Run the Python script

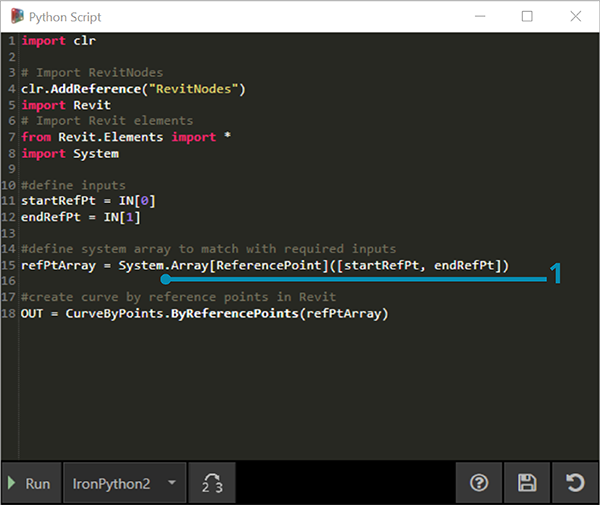coord(29,483)
